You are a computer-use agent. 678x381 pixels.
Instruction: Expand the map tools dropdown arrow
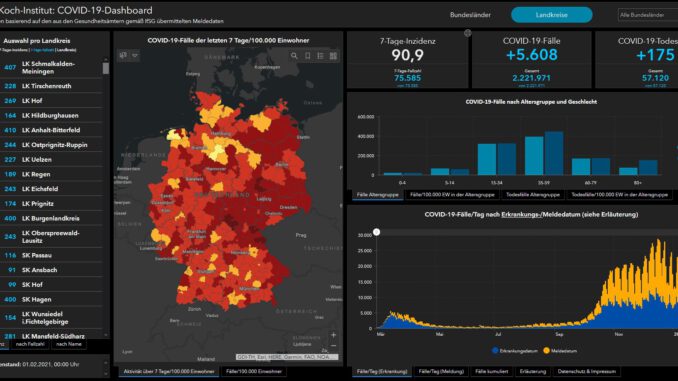pyautogui.click(x=134, y=55)
